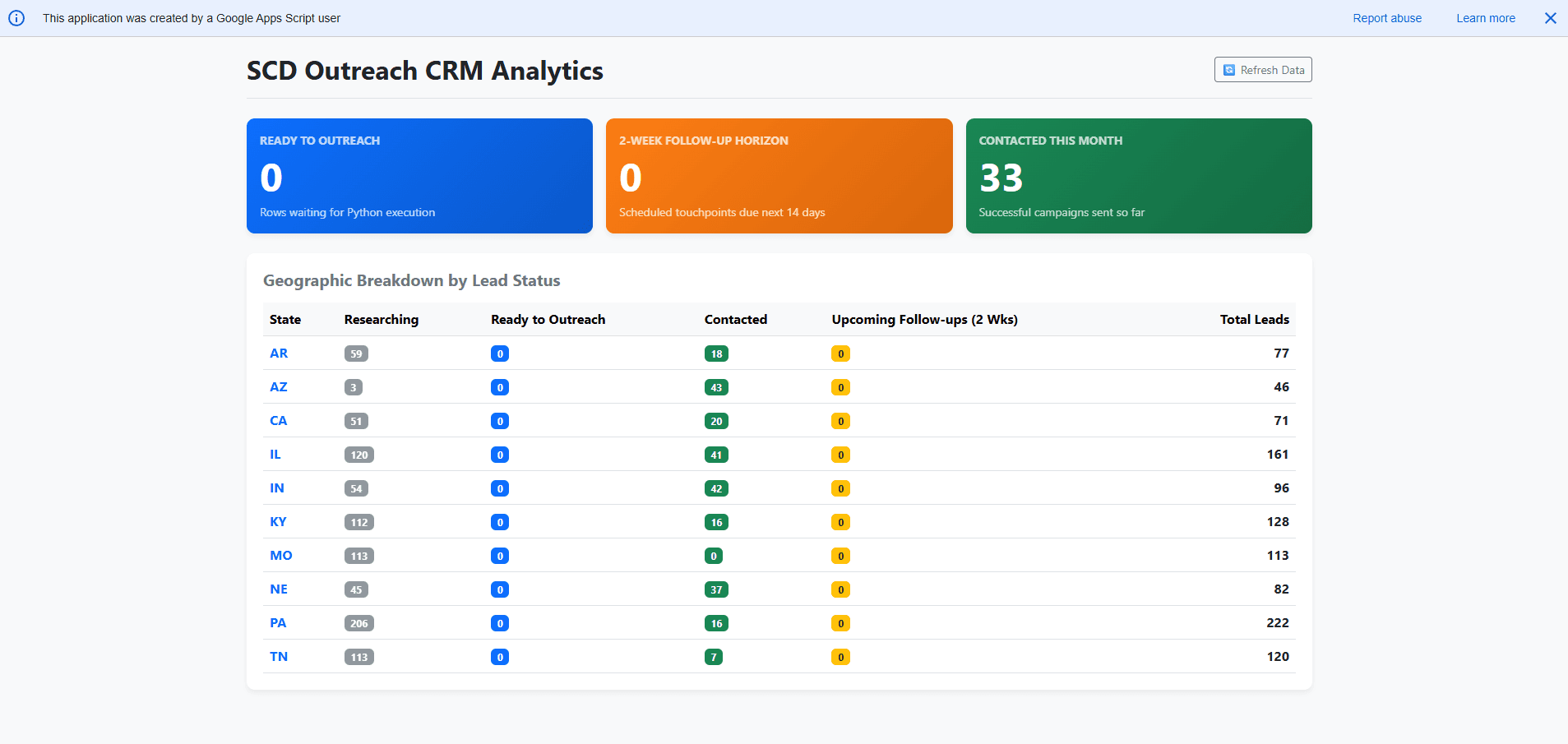
Task: Select the 2-Week Follow-Up Horizon card
Action: 779,176
